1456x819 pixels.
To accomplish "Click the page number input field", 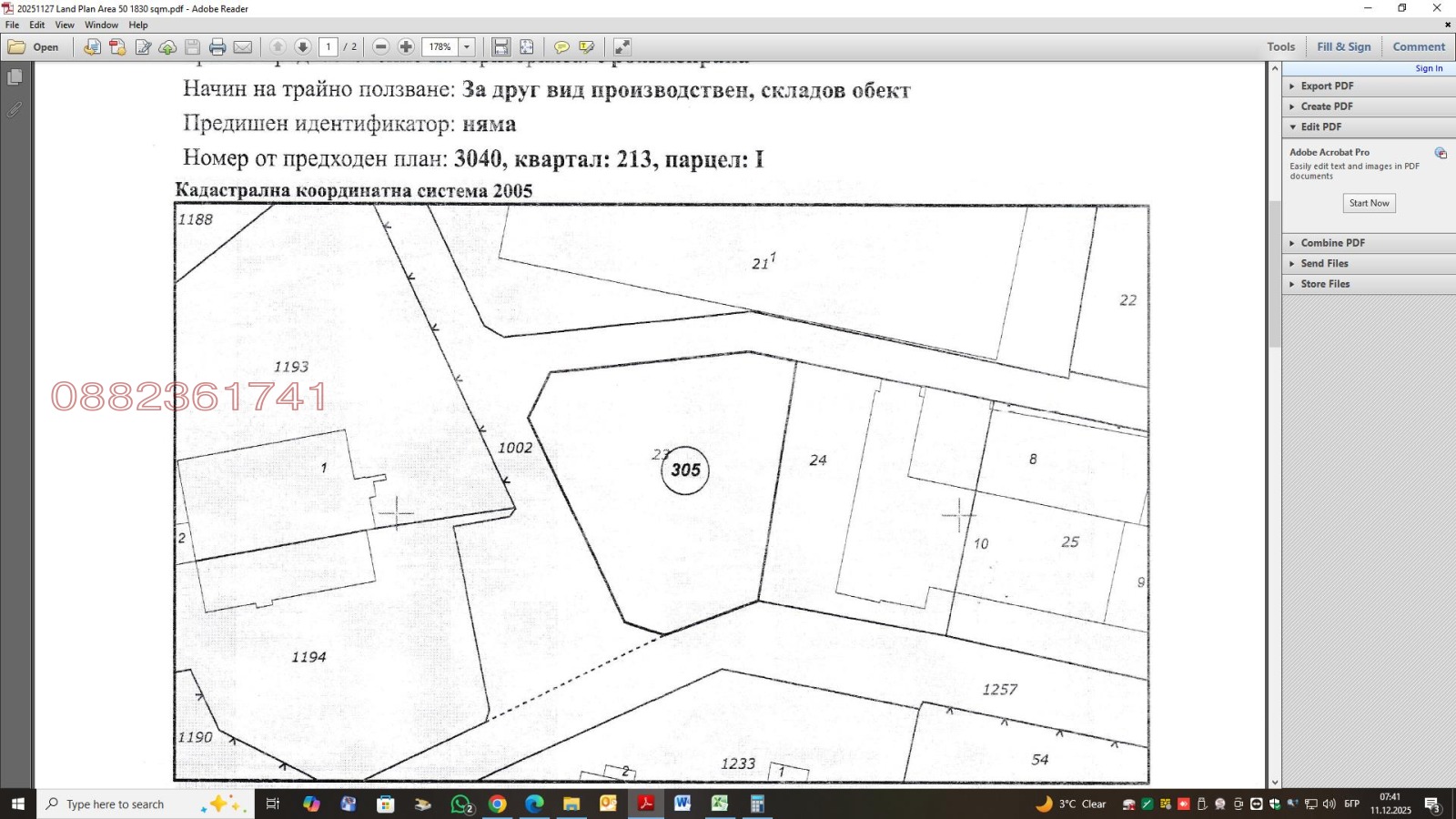I will (x=329, y=47).
